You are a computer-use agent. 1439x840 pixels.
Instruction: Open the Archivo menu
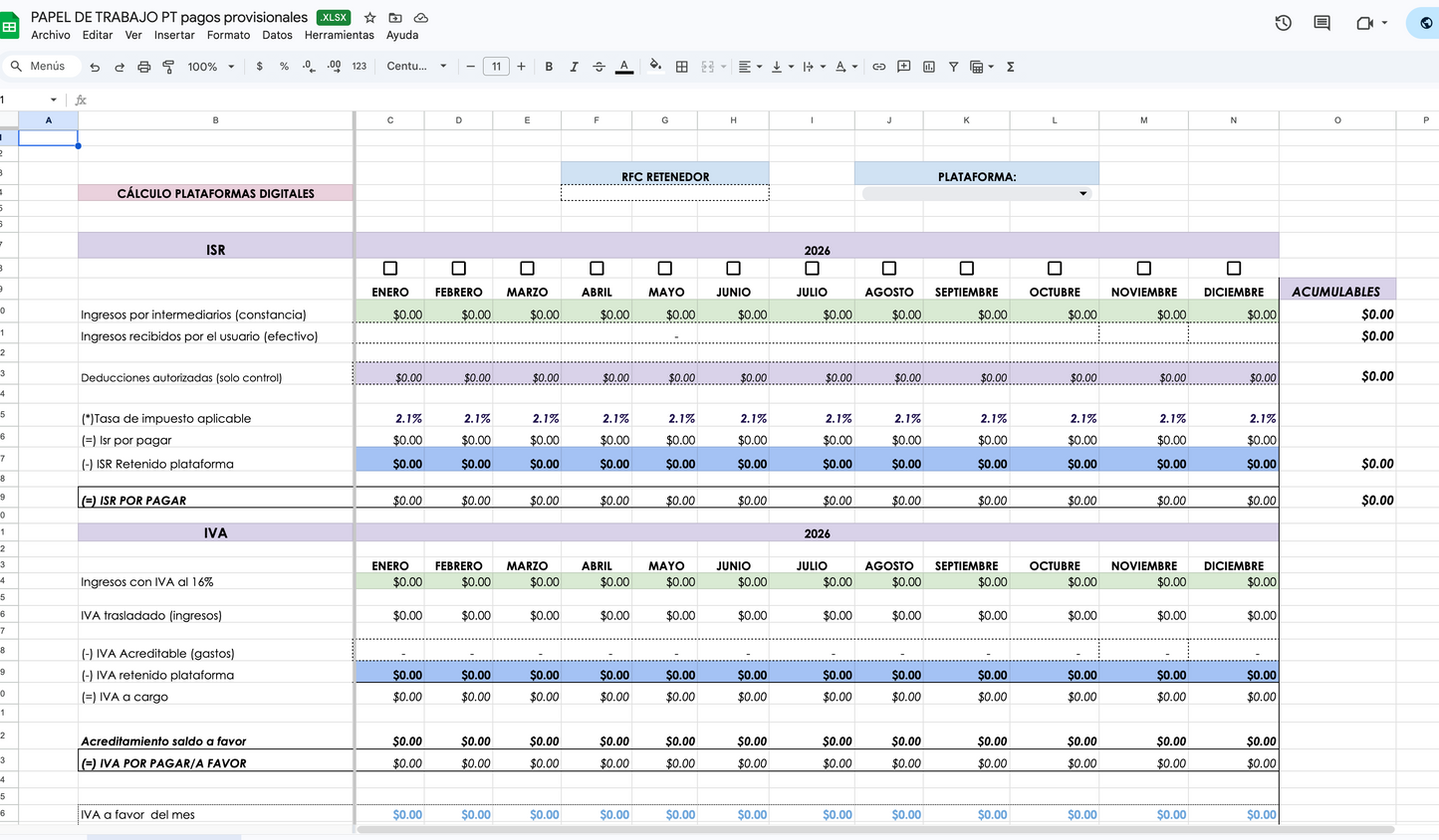(51, 35)
